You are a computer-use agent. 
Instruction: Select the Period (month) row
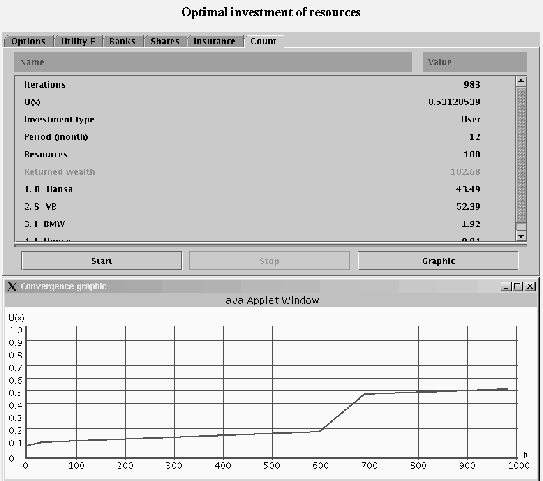265,137
